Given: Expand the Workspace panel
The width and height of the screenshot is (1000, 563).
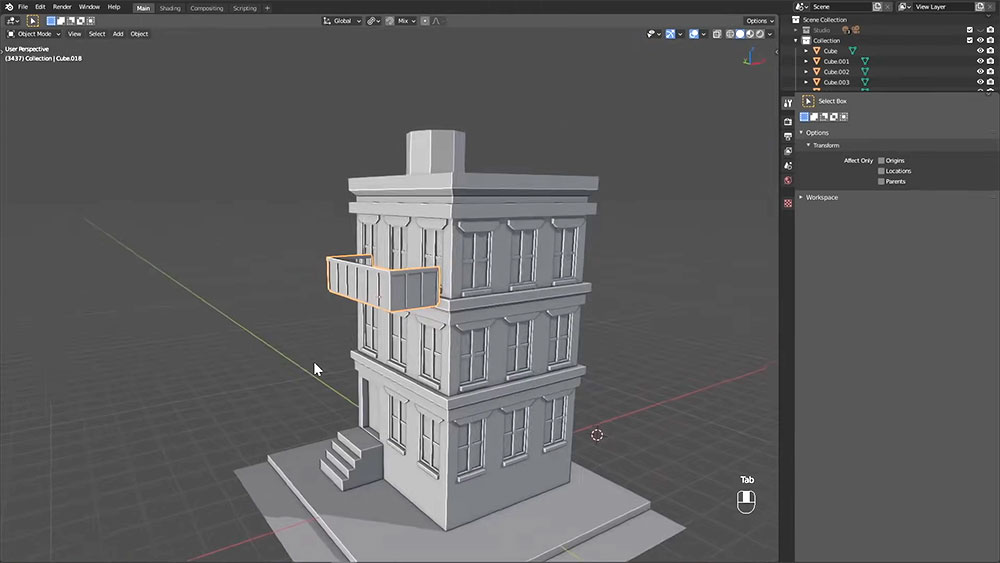Looking at the screenshot, I should [x=802, y=198].
